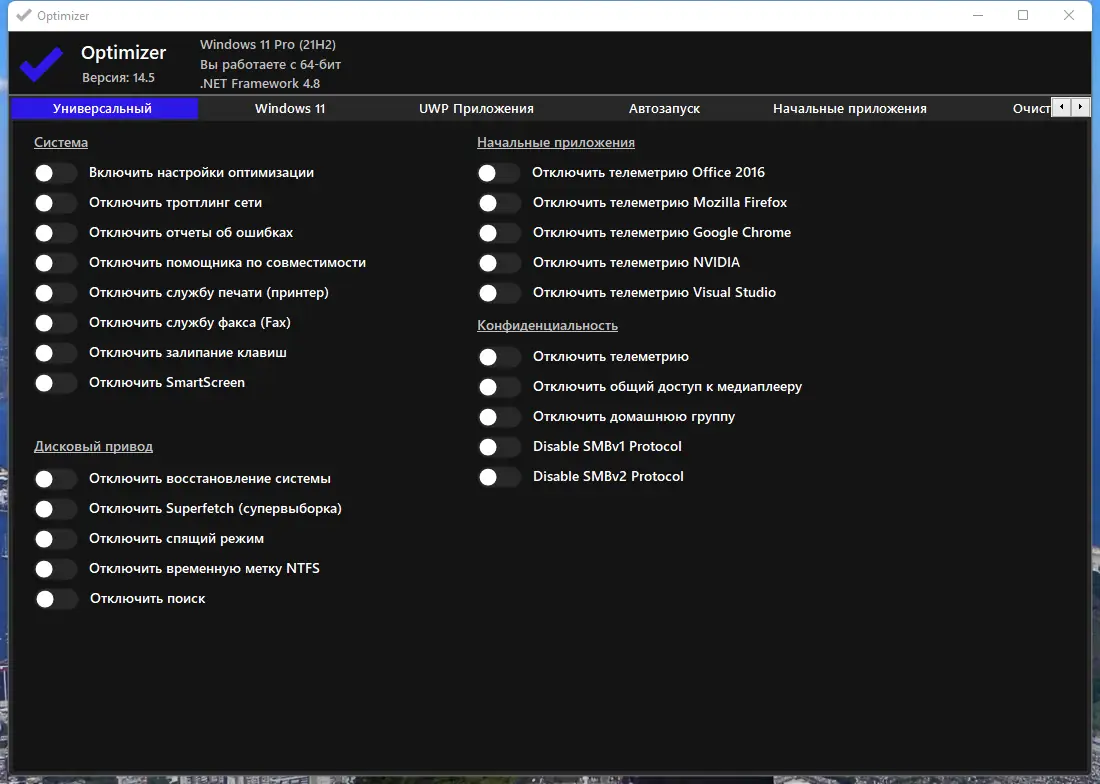Open the UWP Приложения tab
Image resolution: width=1100 pixels, height=784 pixels.
[476, 109]
